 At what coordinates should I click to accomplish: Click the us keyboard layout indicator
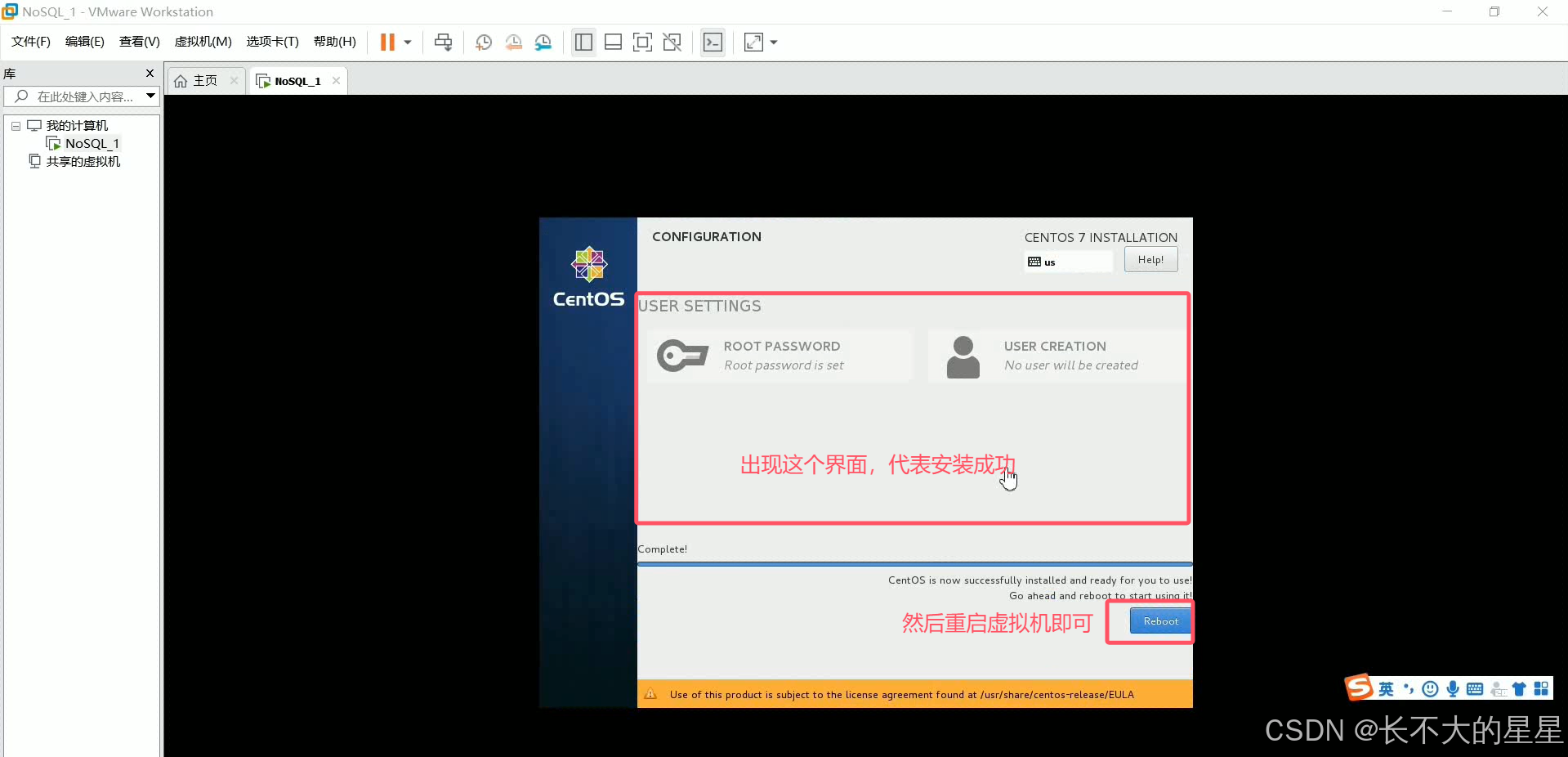coord(1069,262)
